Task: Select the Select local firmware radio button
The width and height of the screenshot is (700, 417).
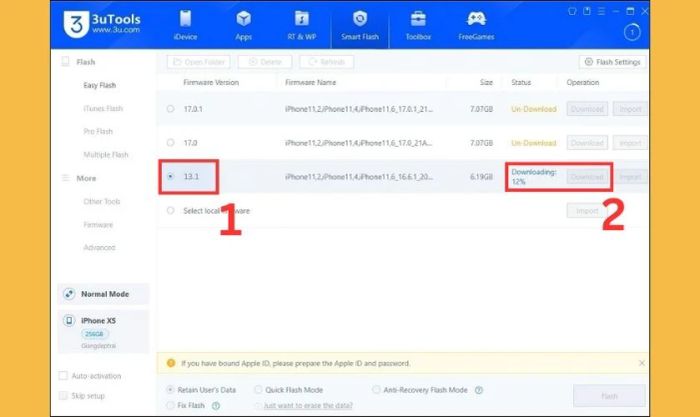Action: 171,210
